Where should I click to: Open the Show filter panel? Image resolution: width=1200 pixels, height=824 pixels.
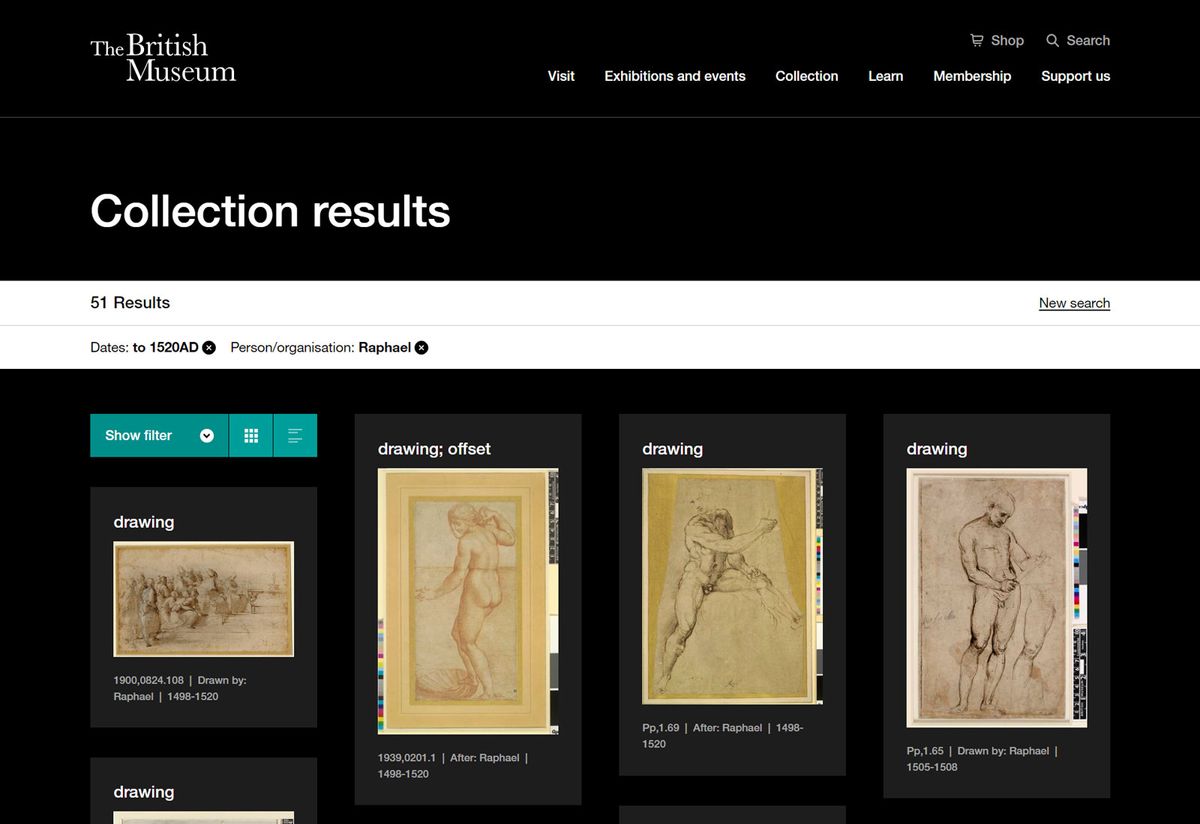pos(138,435)
